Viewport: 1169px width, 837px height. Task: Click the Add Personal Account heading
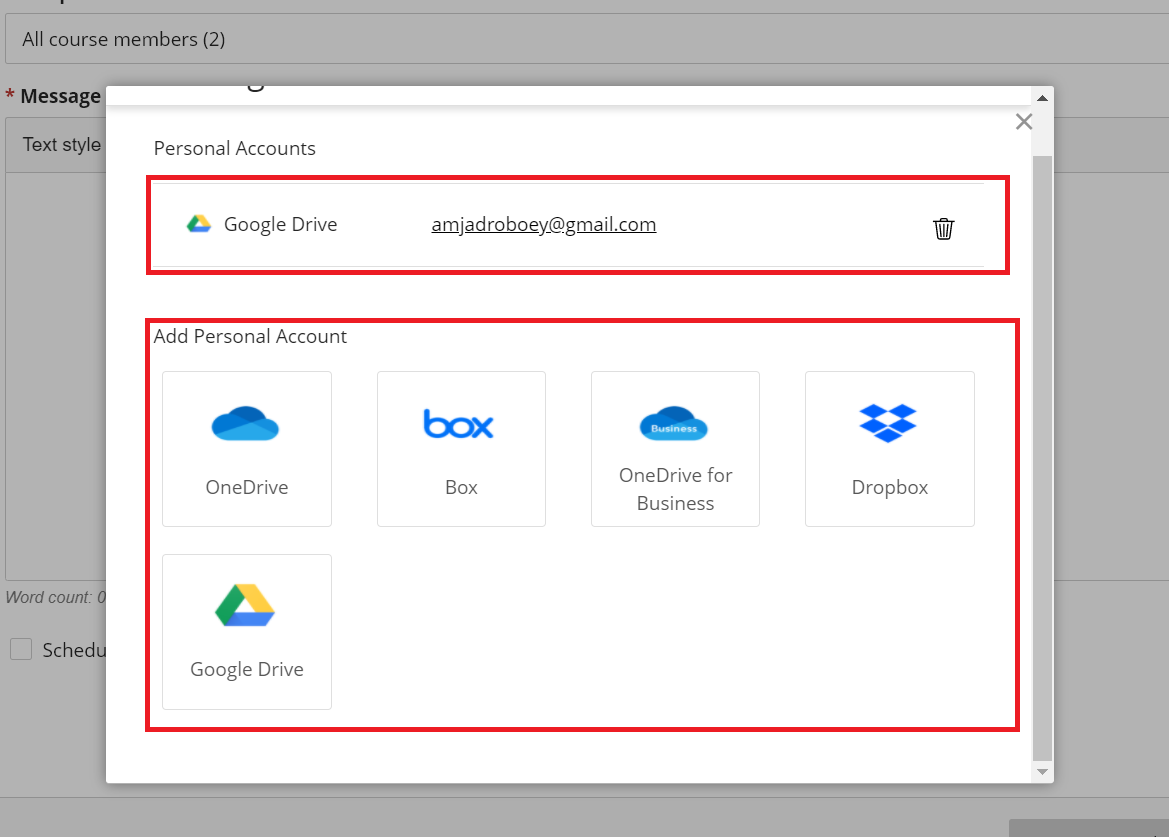pos(250,336)
